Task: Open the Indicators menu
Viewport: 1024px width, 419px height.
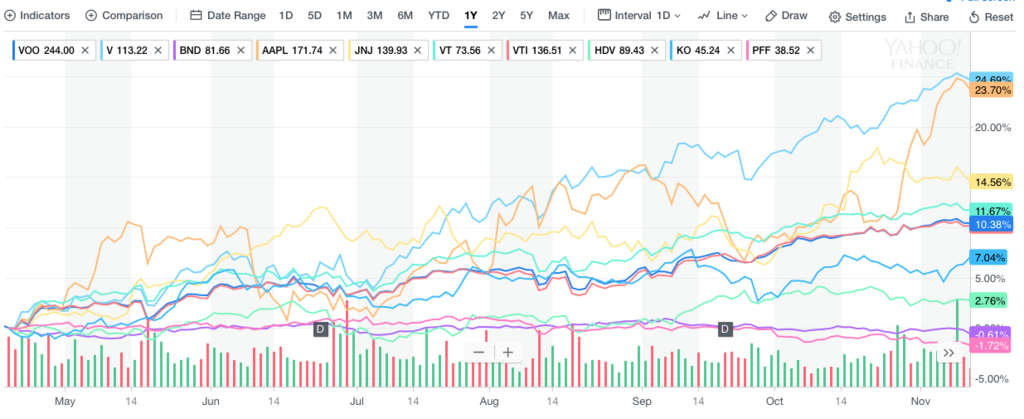Action: [37, 15]
